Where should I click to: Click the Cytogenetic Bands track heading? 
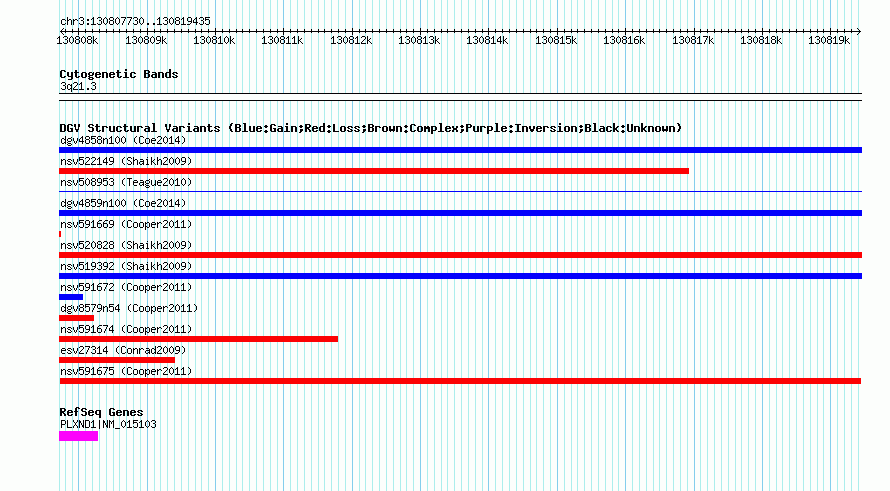click(x=119, y=74)
